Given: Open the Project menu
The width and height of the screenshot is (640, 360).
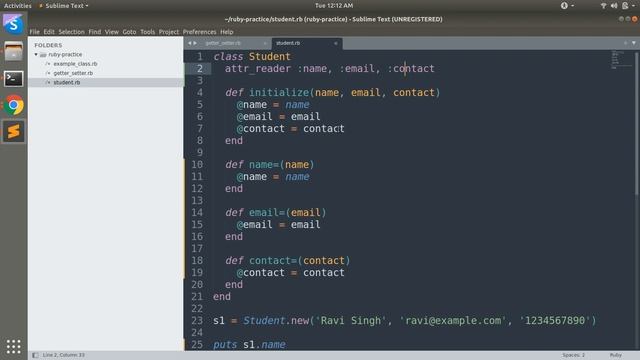Looking at the screenshot, I should click(169, 32).
